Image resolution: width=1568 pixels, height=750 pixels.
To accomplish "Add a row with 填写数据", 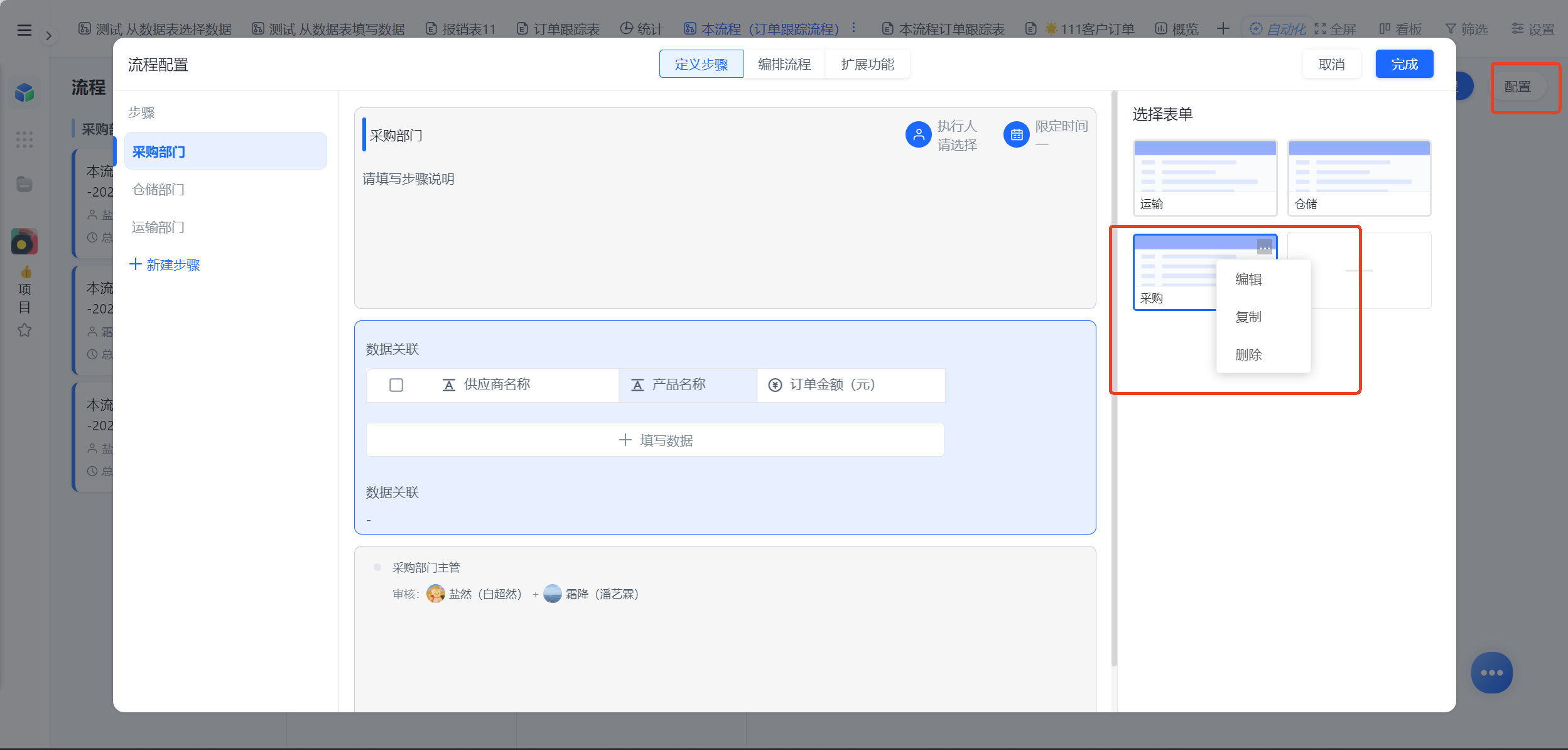I will 655,440.
